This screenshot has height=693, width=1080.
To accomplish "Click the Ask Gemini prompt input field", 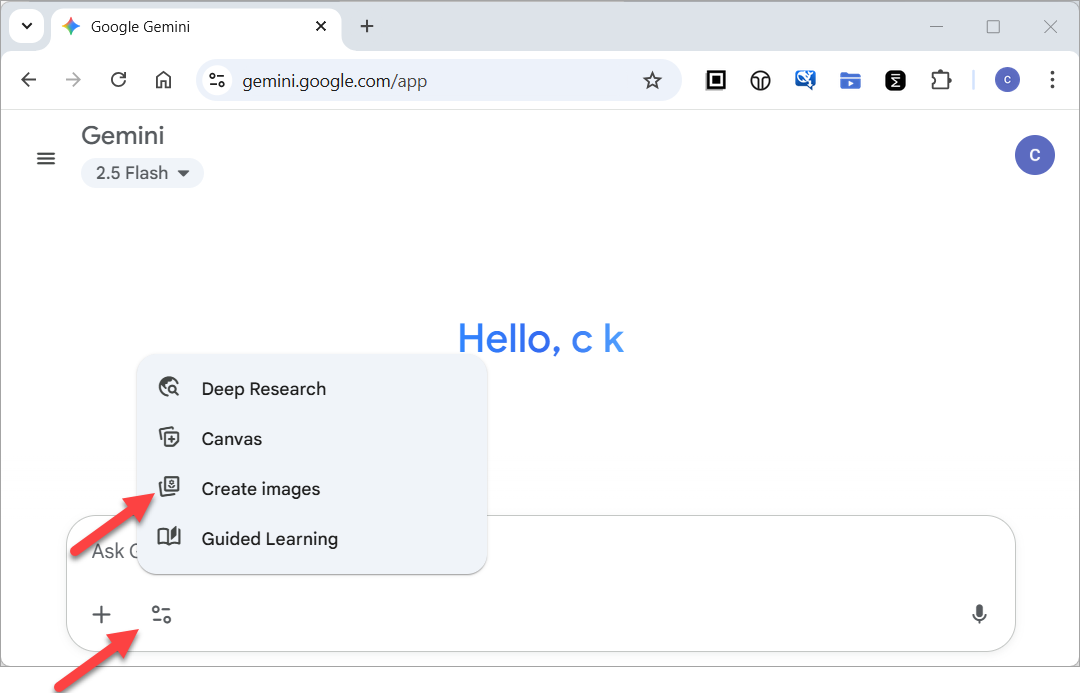I will [541, 551].
